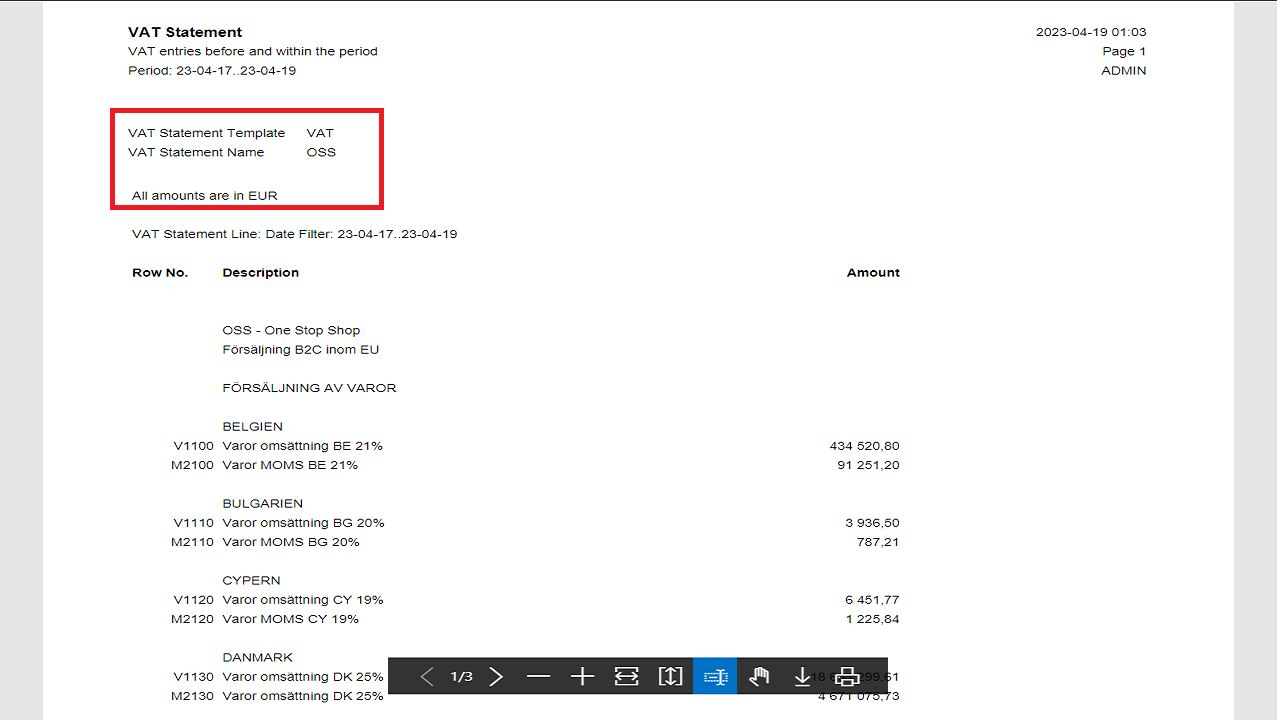Select the 'BULGARIEN' country heading

[262, 503]
